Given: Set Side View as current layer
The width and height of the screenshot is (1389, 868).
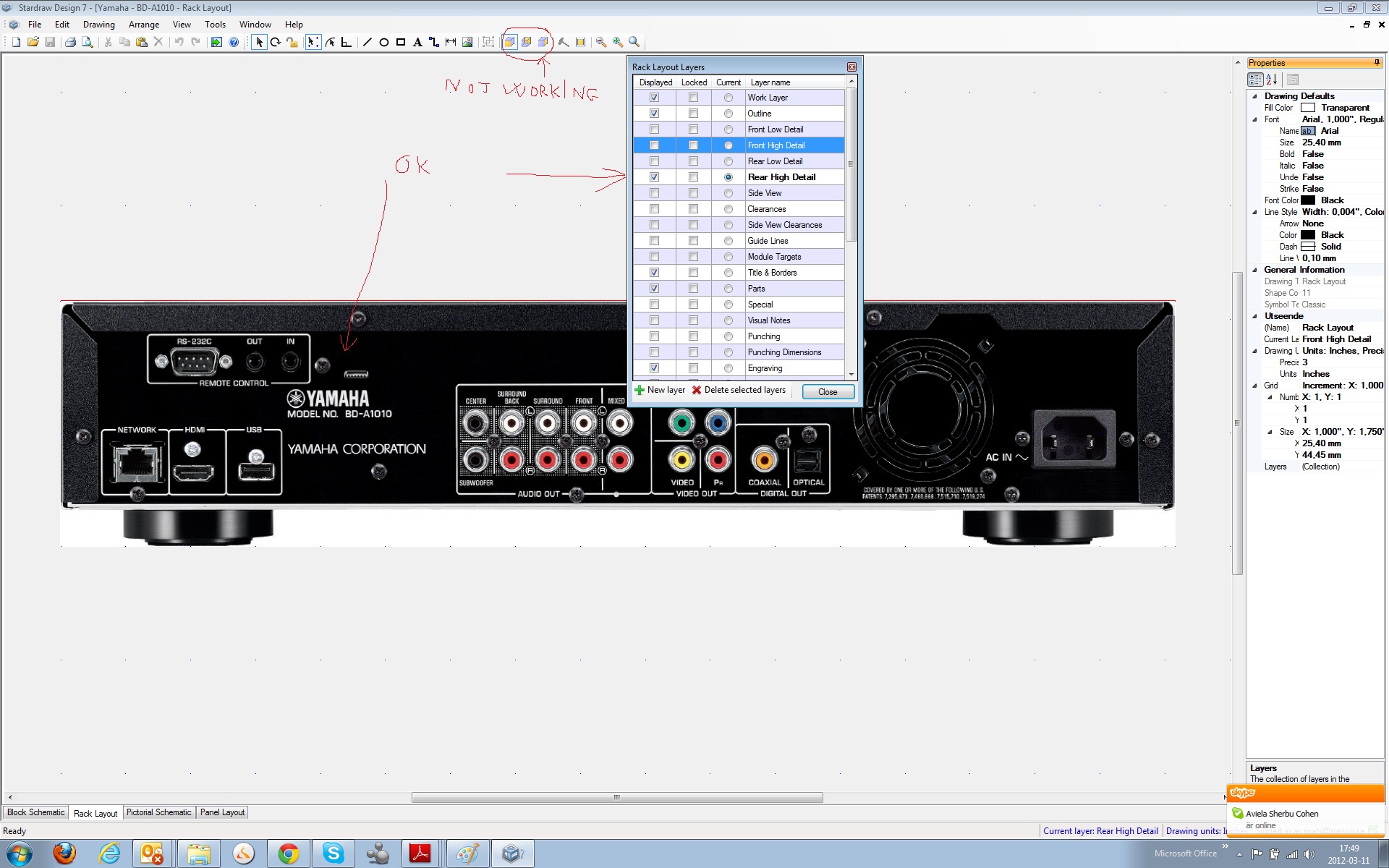Looking at the screenshot, I should pyautogui.click(x=729, y=193).
